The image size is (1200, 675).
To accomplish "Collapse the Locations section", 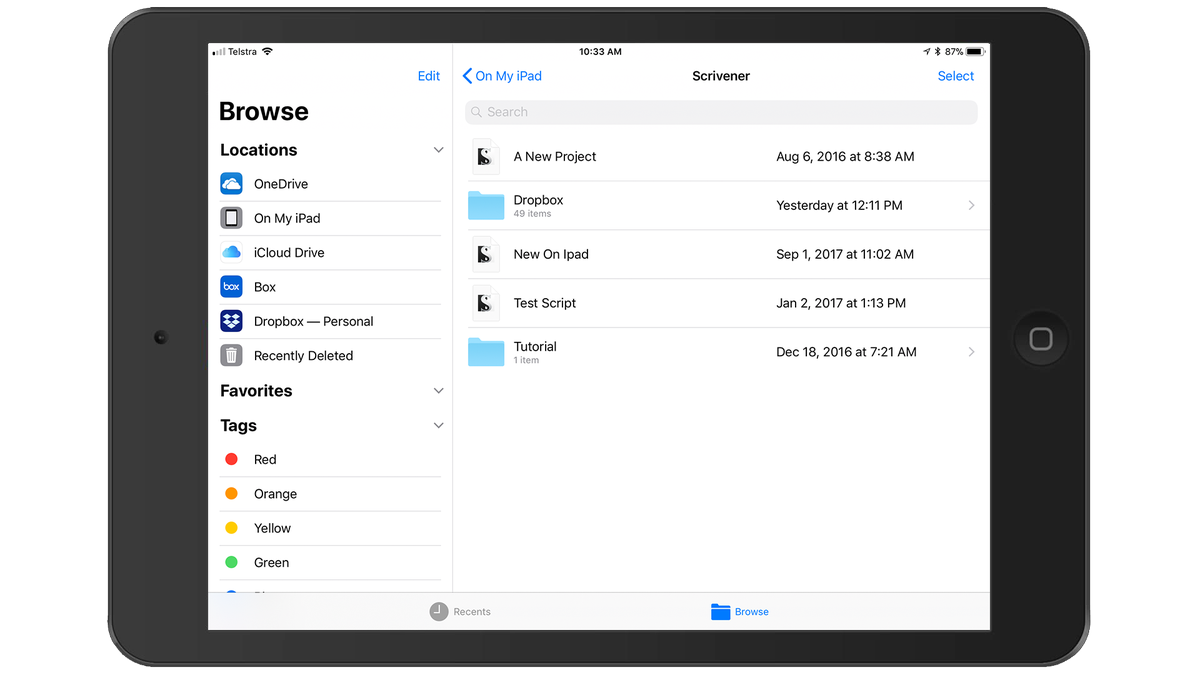I will pos(438,150).
